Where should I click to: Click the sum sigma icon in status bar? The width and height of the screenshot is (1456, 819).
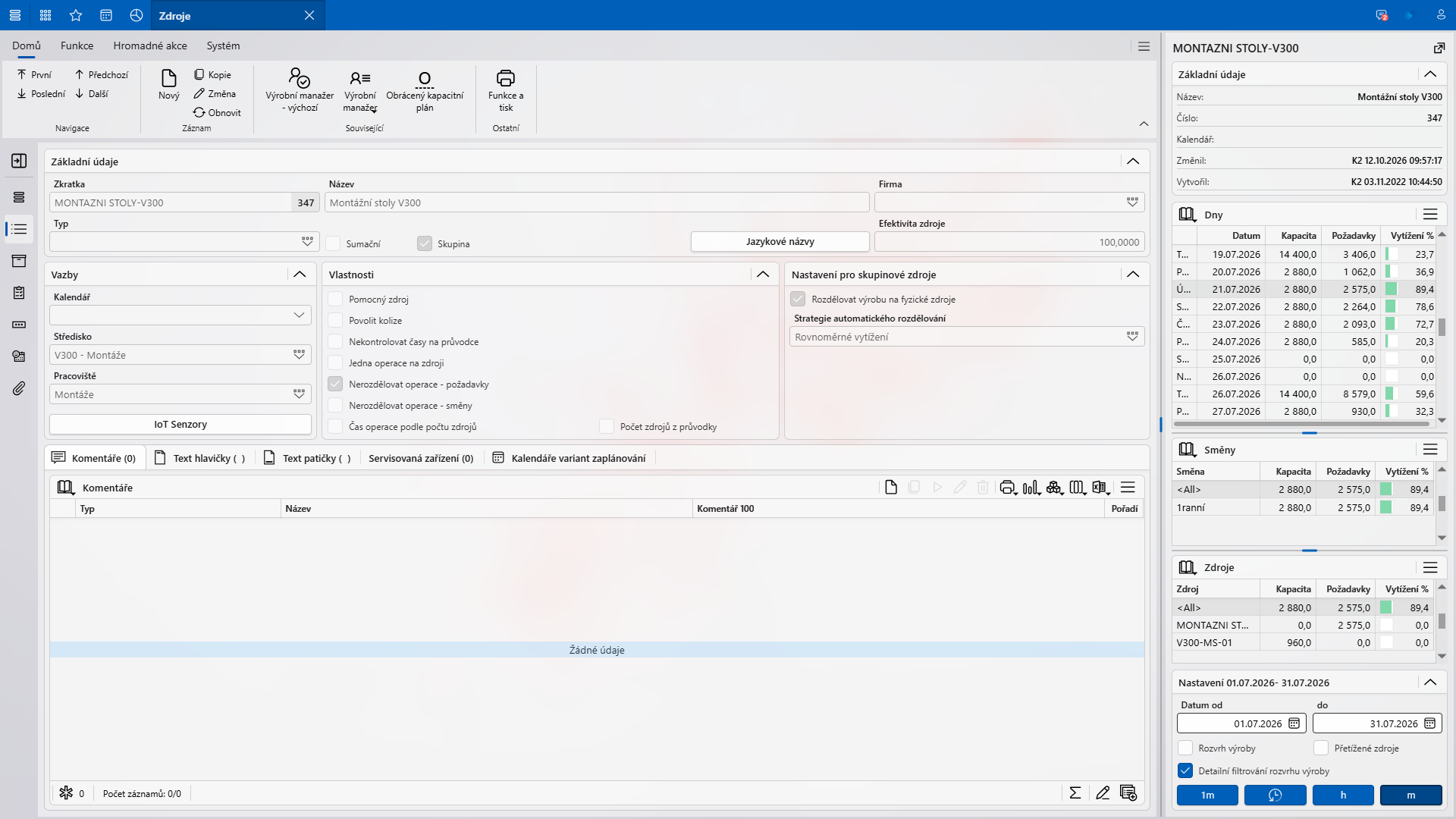[x=1075, y=792]
